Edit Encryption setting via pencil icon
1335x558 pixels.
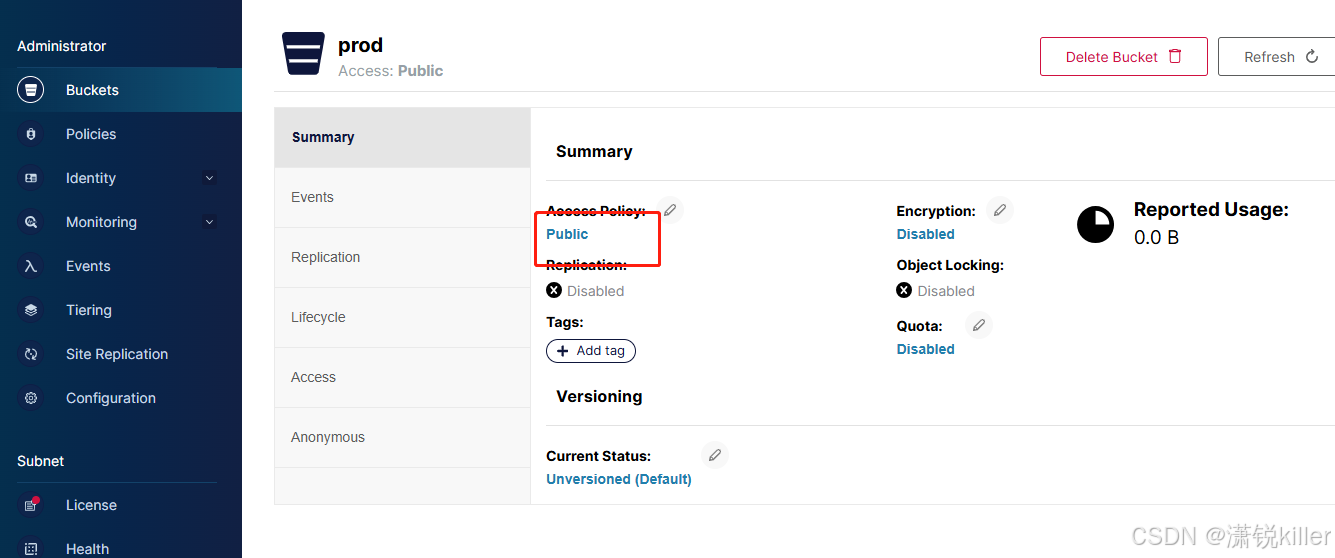999,210
